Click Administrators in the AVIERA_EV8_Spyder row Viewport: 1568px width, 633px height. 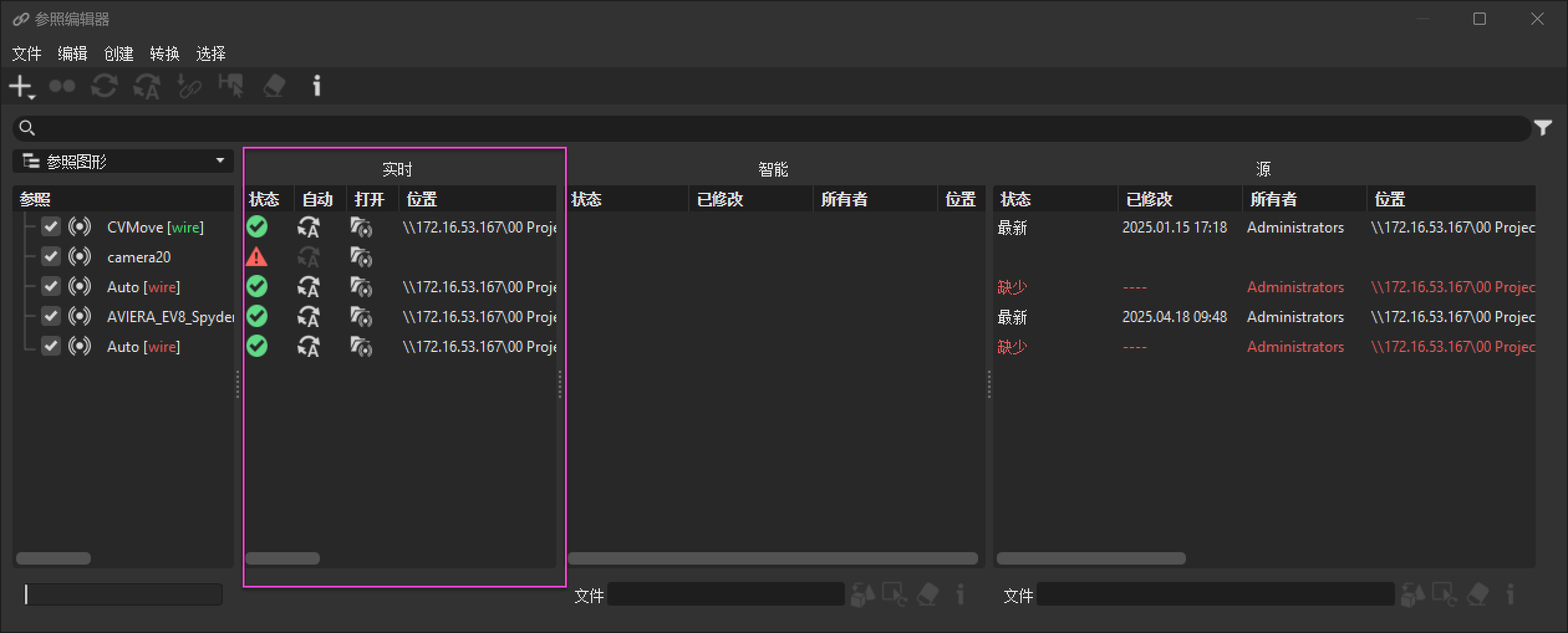(1295, 316)
